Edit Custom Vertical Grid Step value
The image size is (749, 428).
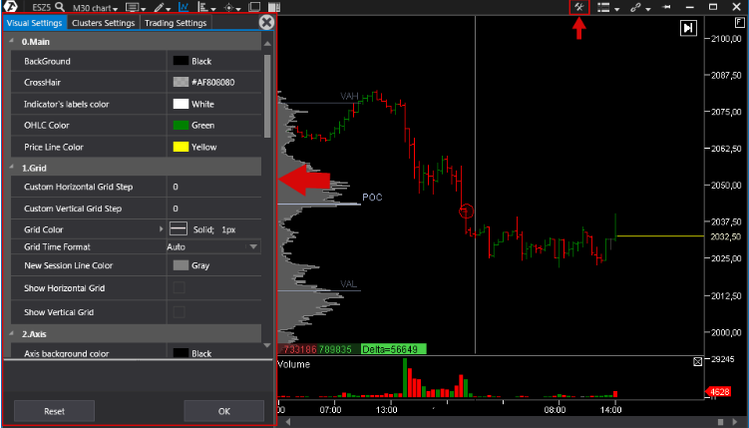(x=214, y=208)
